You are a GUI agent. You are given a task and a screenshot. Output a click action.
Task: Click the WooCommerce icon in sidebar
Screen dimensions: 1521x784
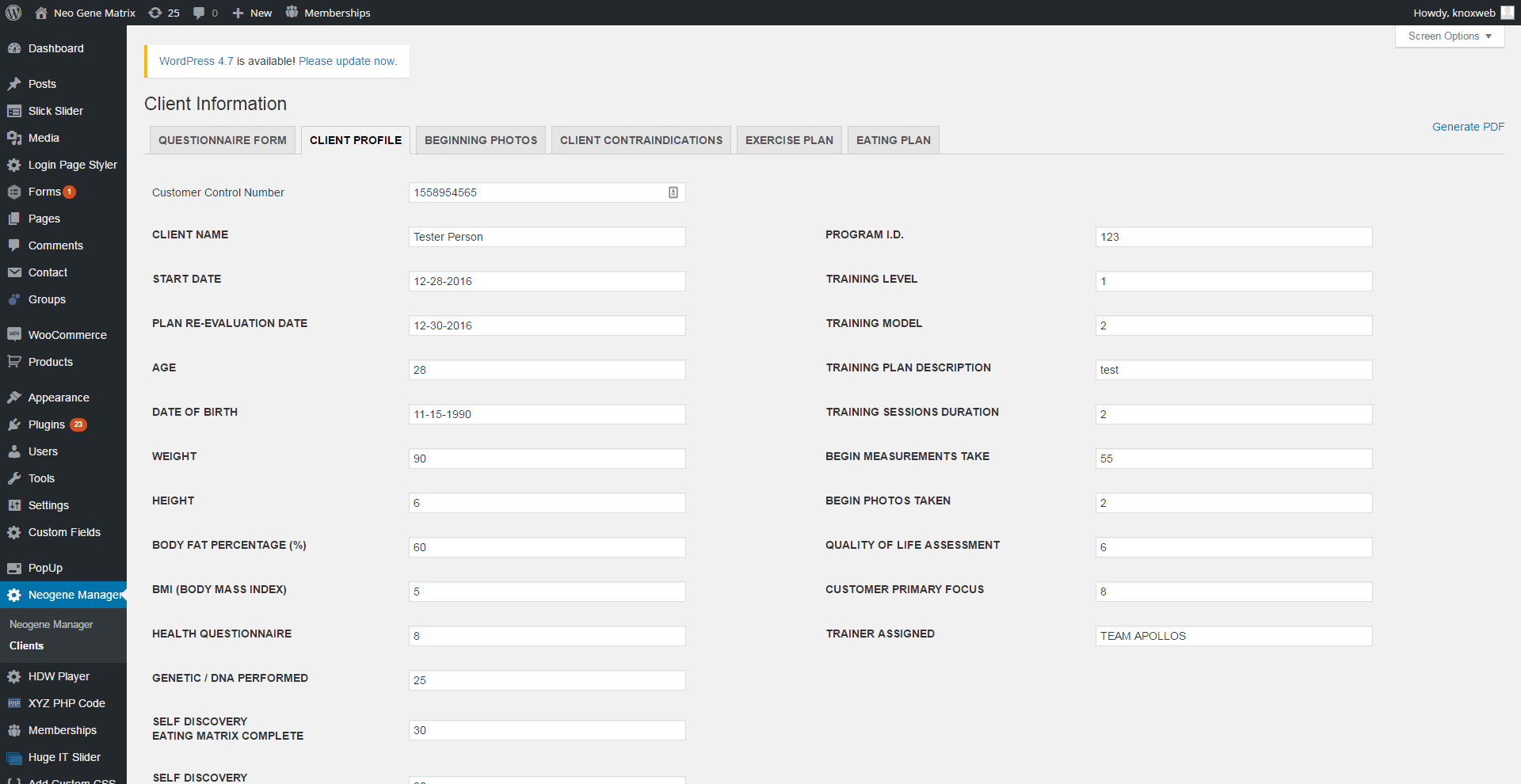[x=14, y=335]
